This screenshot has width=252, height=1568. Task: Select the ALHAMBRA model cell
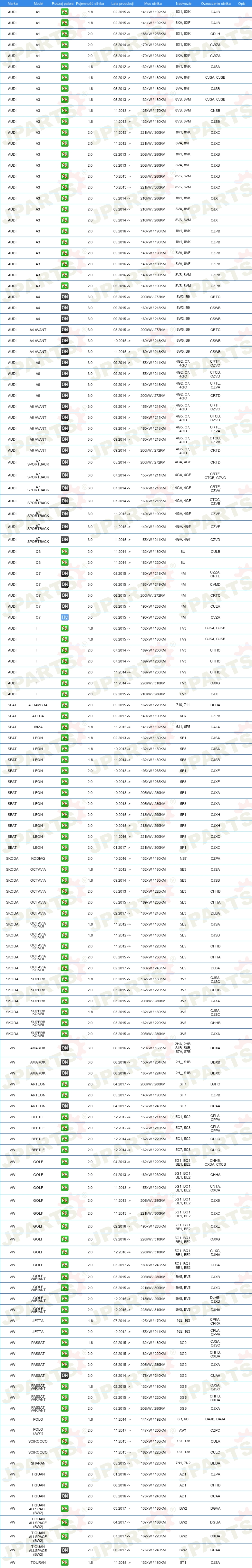coord(38,705)
